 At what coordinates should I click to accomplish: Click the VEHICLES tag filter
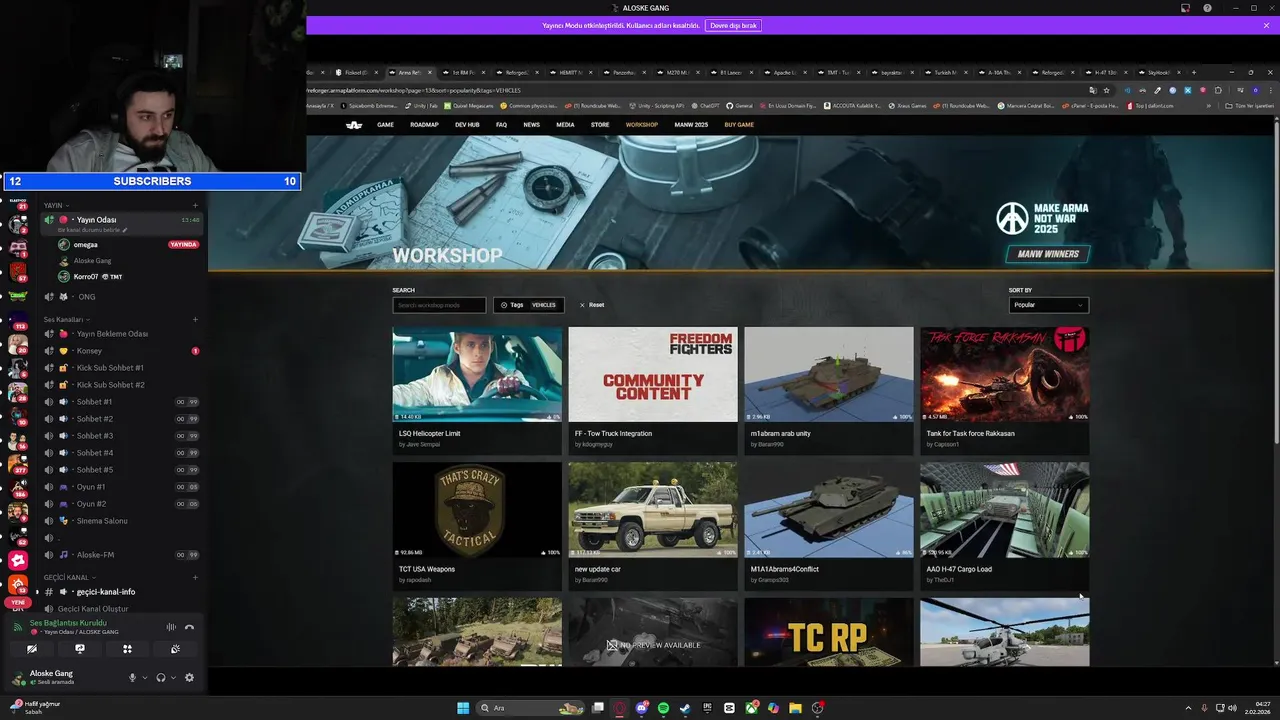pos(543,305)
